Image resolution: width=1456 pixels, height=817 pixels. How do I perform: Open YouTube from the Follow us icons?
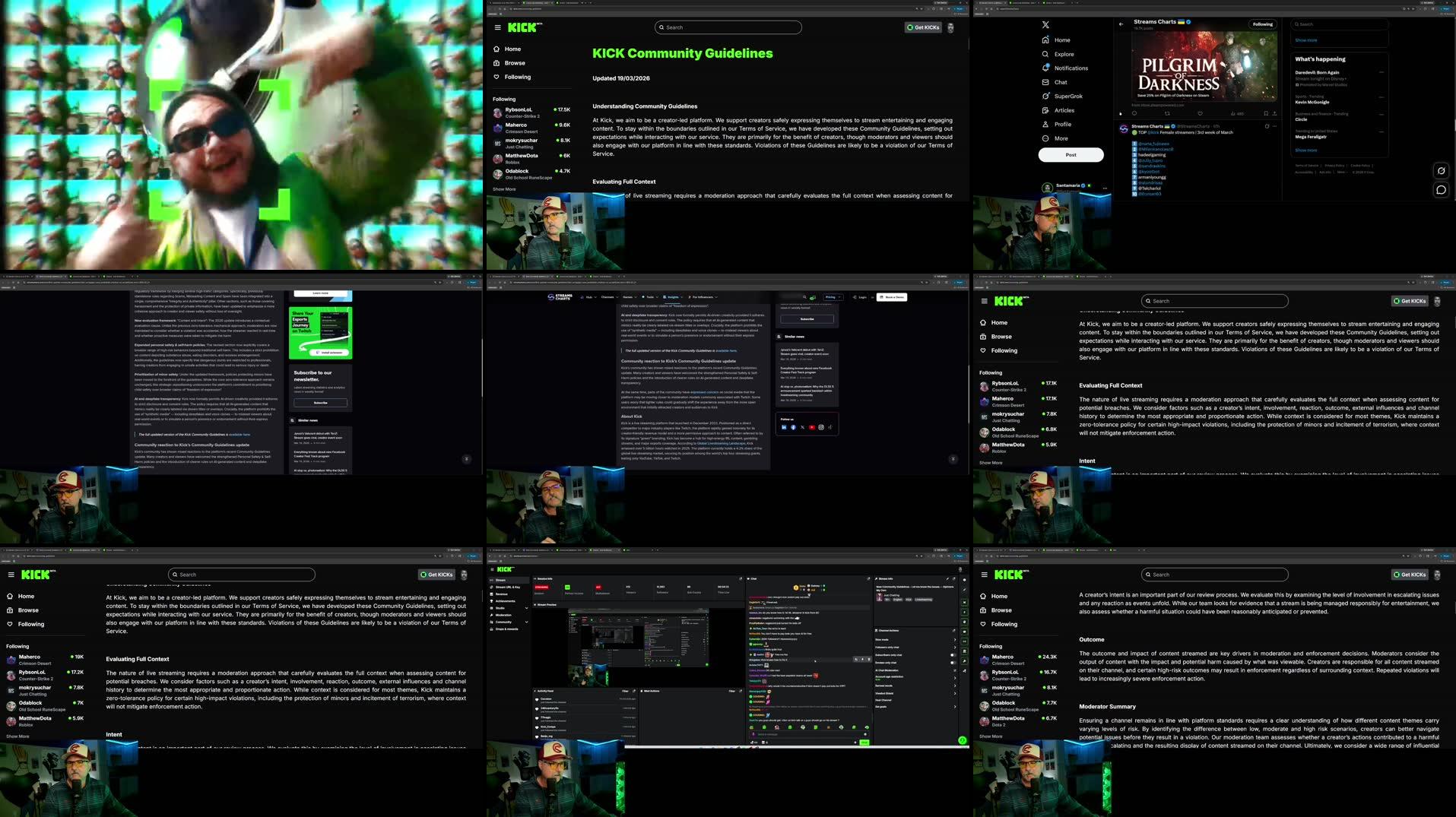(x=812, y=428)
